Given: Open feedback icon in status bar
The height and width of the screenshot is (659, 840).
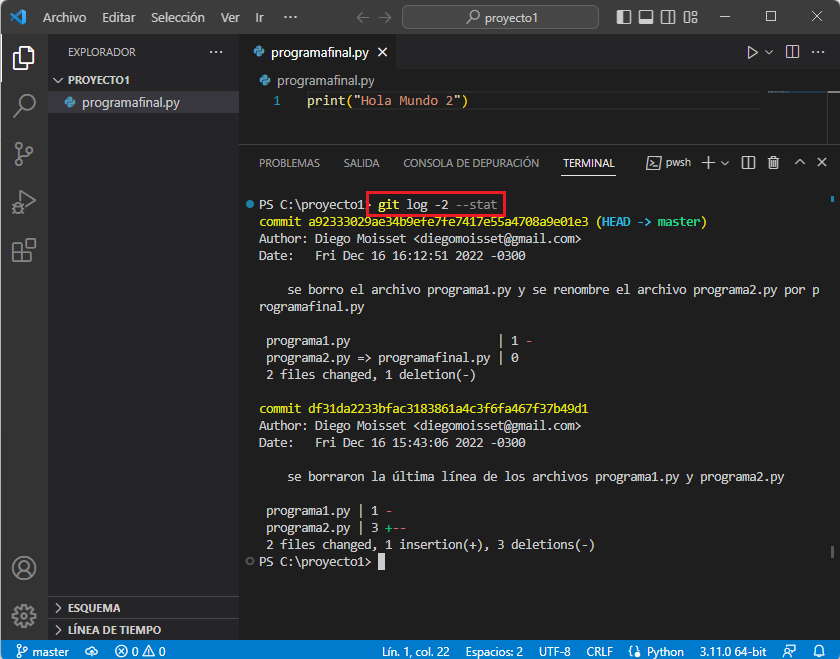Looking at the screenshot, I should point(789,651).
